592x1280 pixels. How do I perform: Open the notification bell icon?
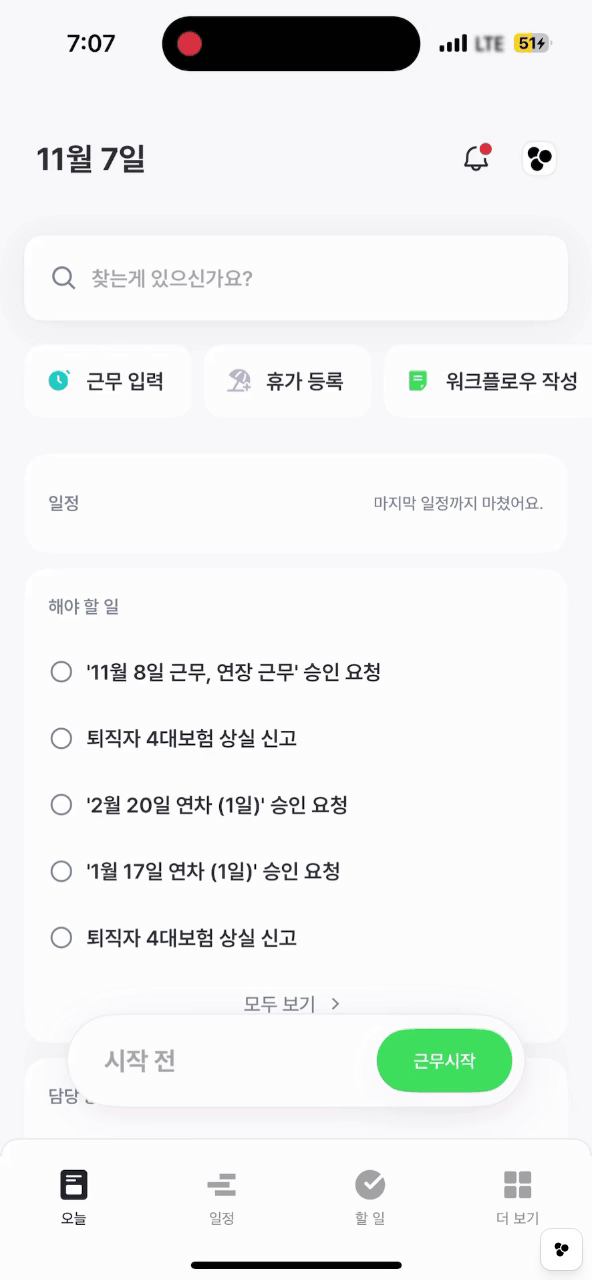click(476, 159)
